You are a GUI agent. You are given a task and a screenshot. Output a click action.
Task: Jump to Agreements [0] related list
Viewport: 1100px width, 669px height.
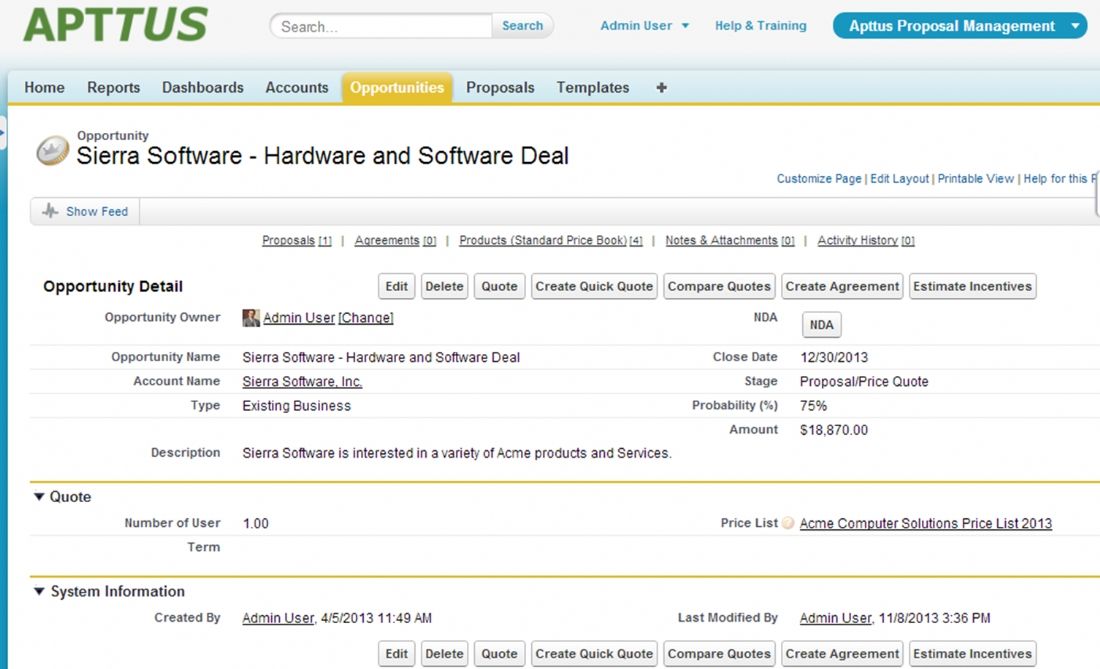tap(395, 241)
